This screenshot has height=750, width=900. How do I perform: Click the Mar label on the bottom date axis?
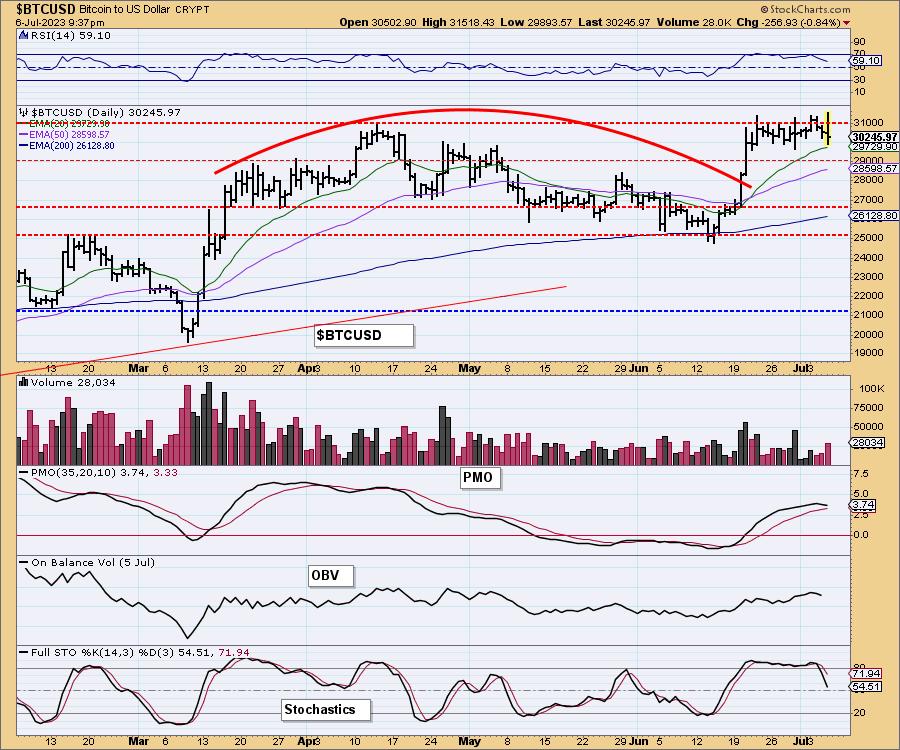(x=138, y=741)
